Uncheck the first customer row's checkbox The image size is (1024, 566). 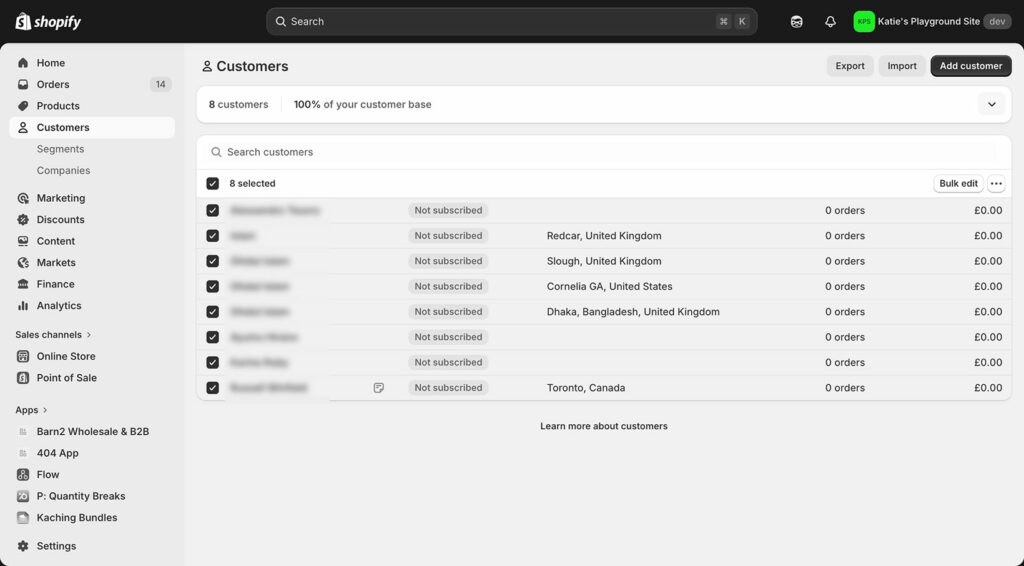pos(212,210)
